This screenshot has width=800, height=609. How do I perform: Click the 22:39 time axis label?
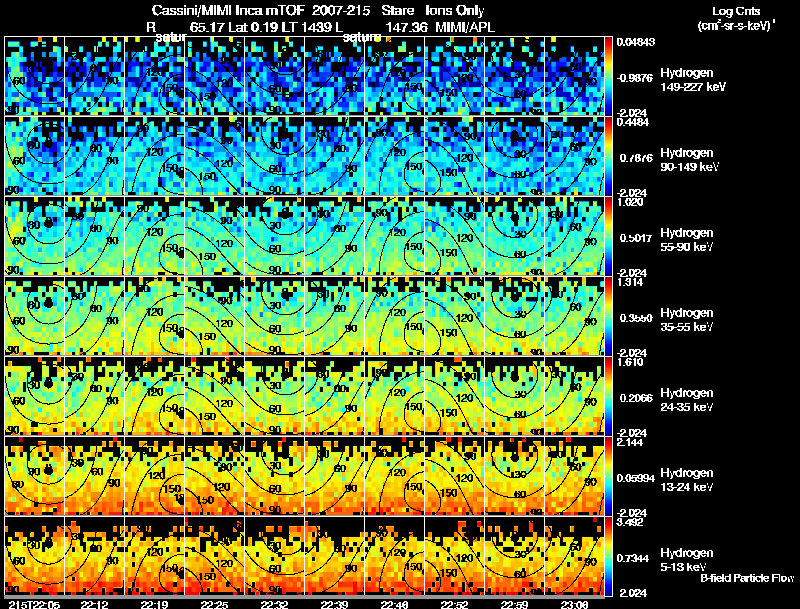pos(334,604)
